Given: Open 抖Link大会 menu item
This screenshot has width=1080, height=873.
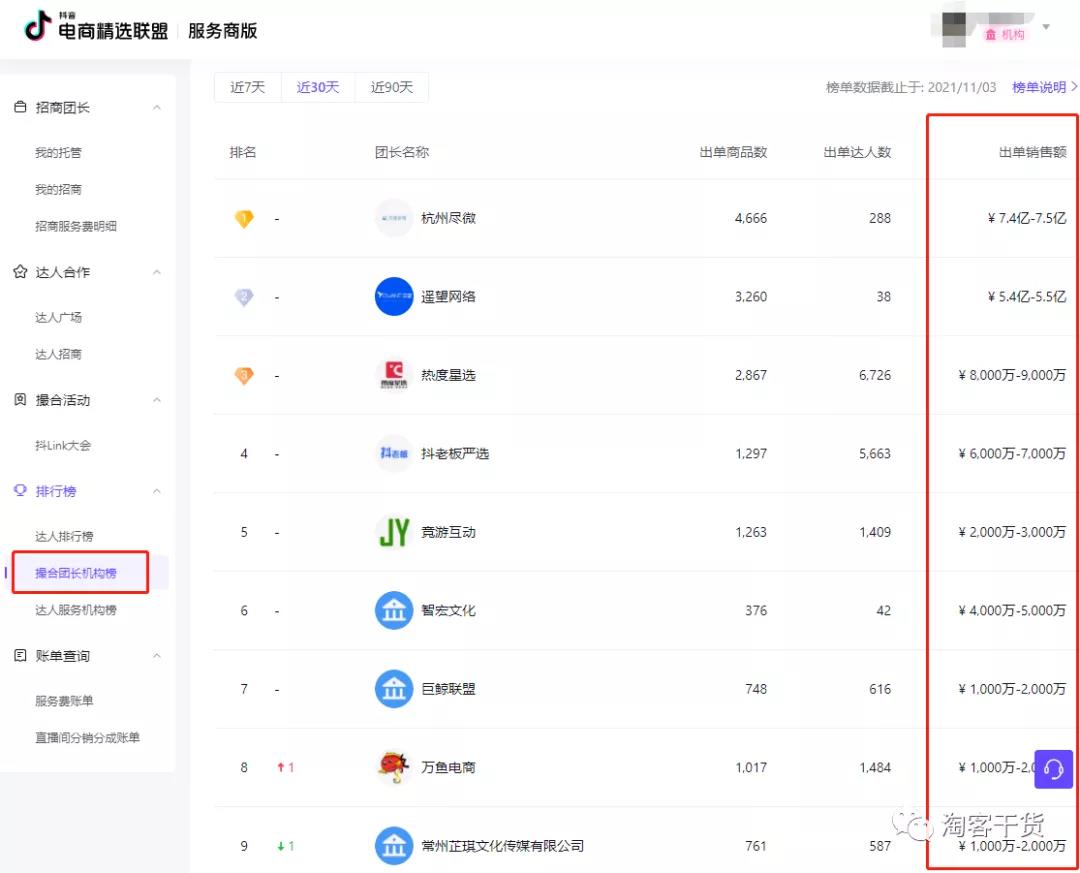Looking at the screenshot, I should click(63, 445).
